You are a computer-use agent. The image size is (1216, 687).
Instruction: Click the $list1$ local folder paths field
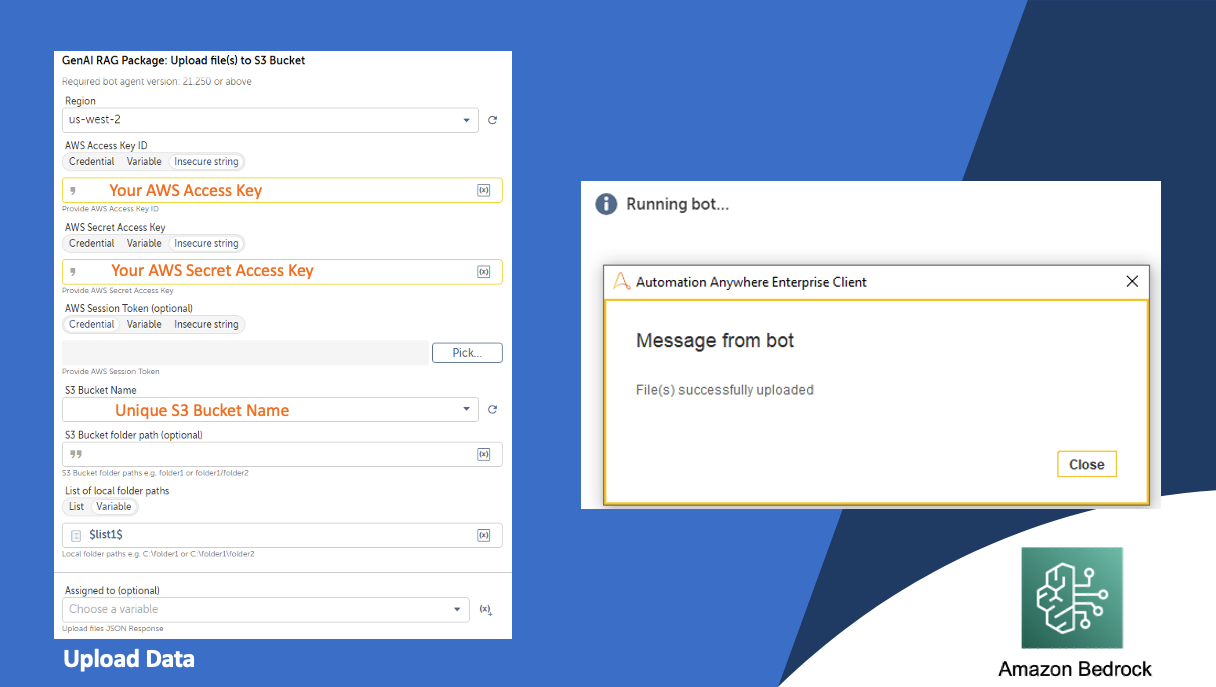tap(282, 535)
